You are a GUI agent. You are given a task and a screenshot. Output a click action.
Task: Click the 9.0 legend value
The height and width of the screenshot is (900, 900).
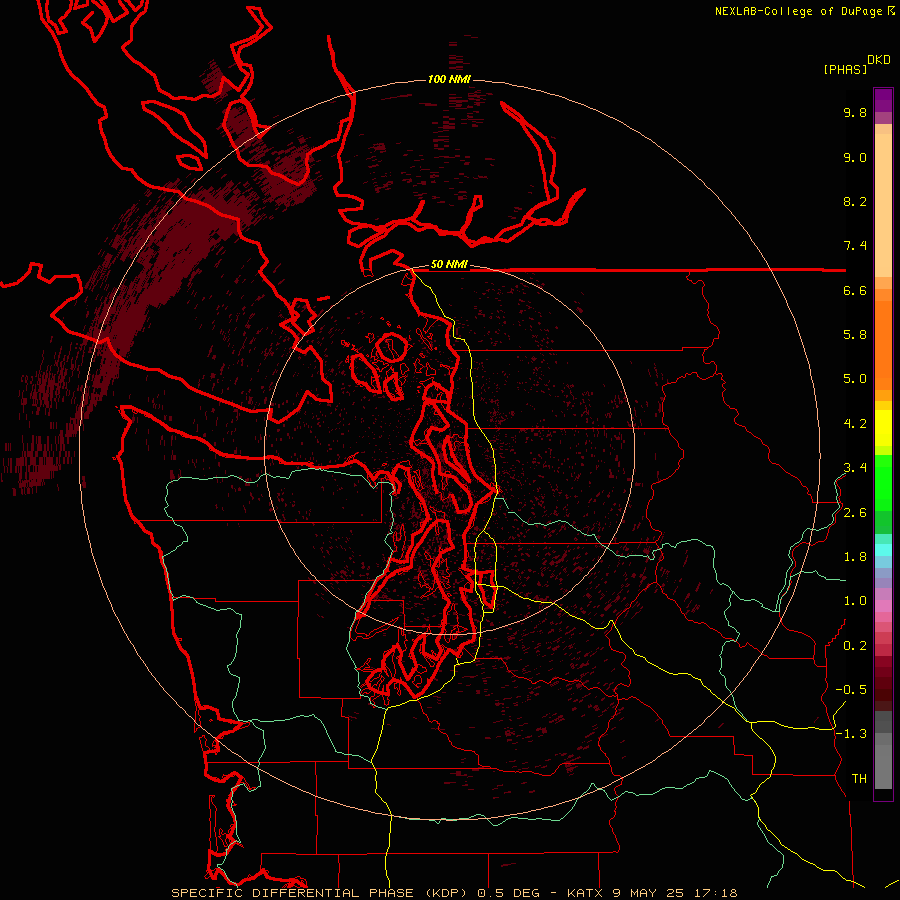855,157
